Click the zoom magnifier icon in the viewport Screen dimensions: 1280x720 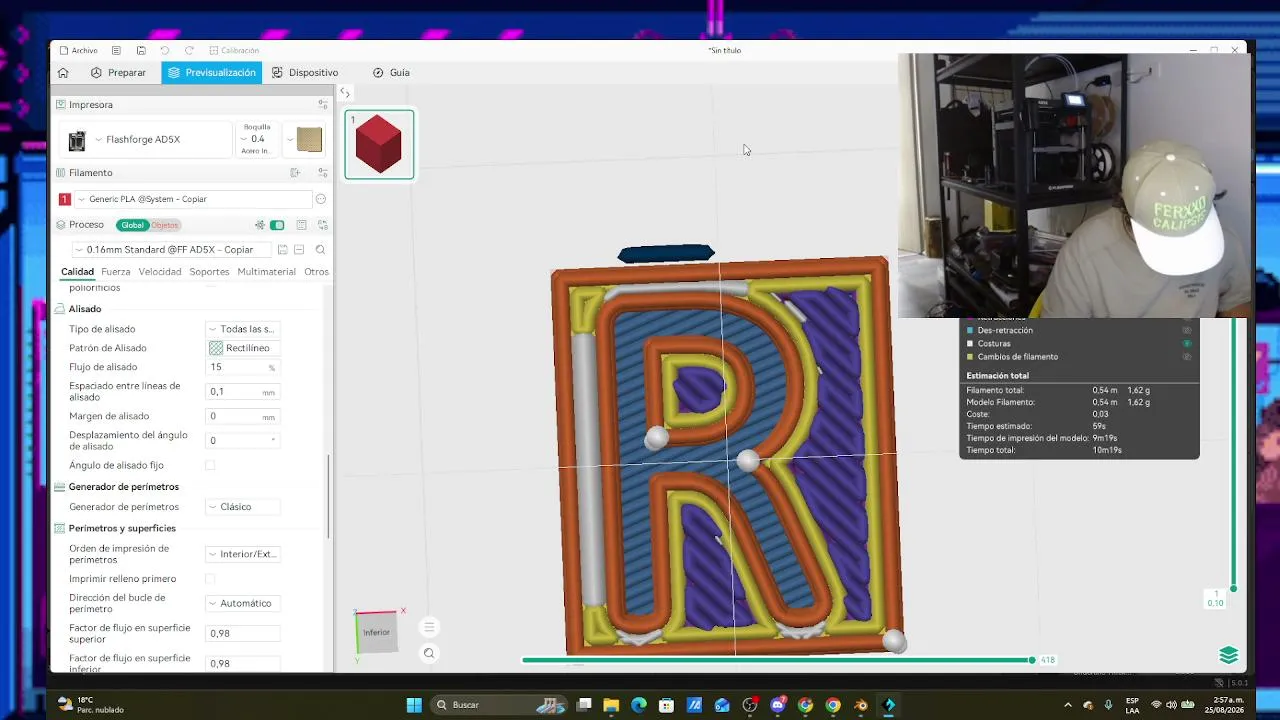coord(429,653)
